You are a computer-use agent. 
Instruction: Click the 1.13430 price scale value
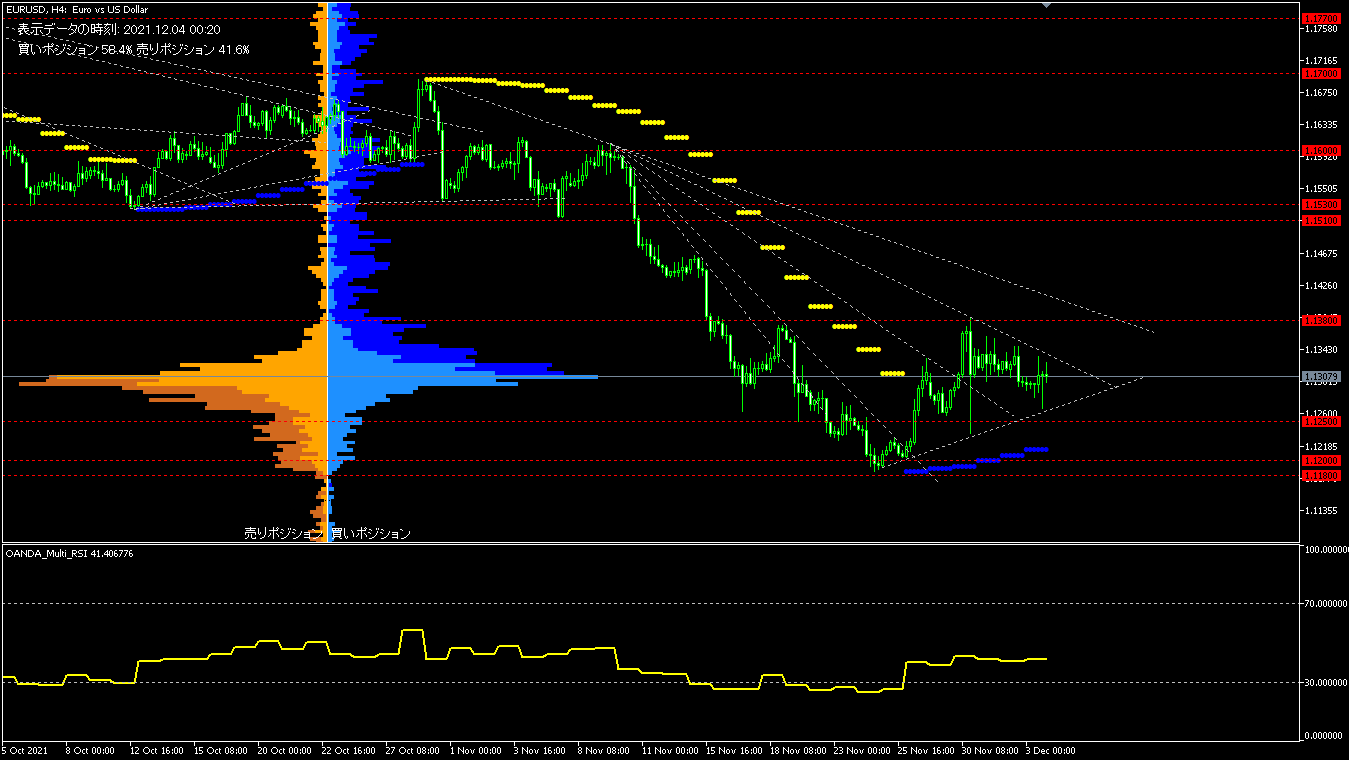pyautogui.click(x=1321, y=350)
